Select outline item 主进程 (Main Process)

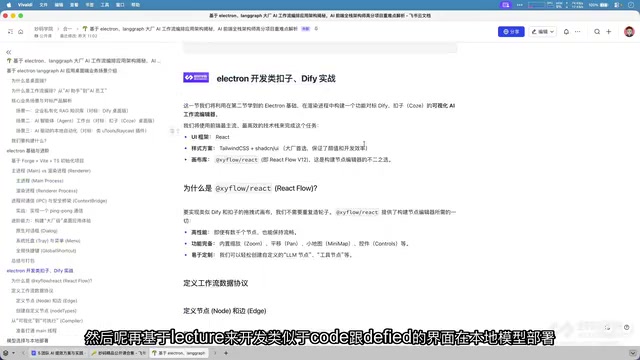(x=40, y=181)
